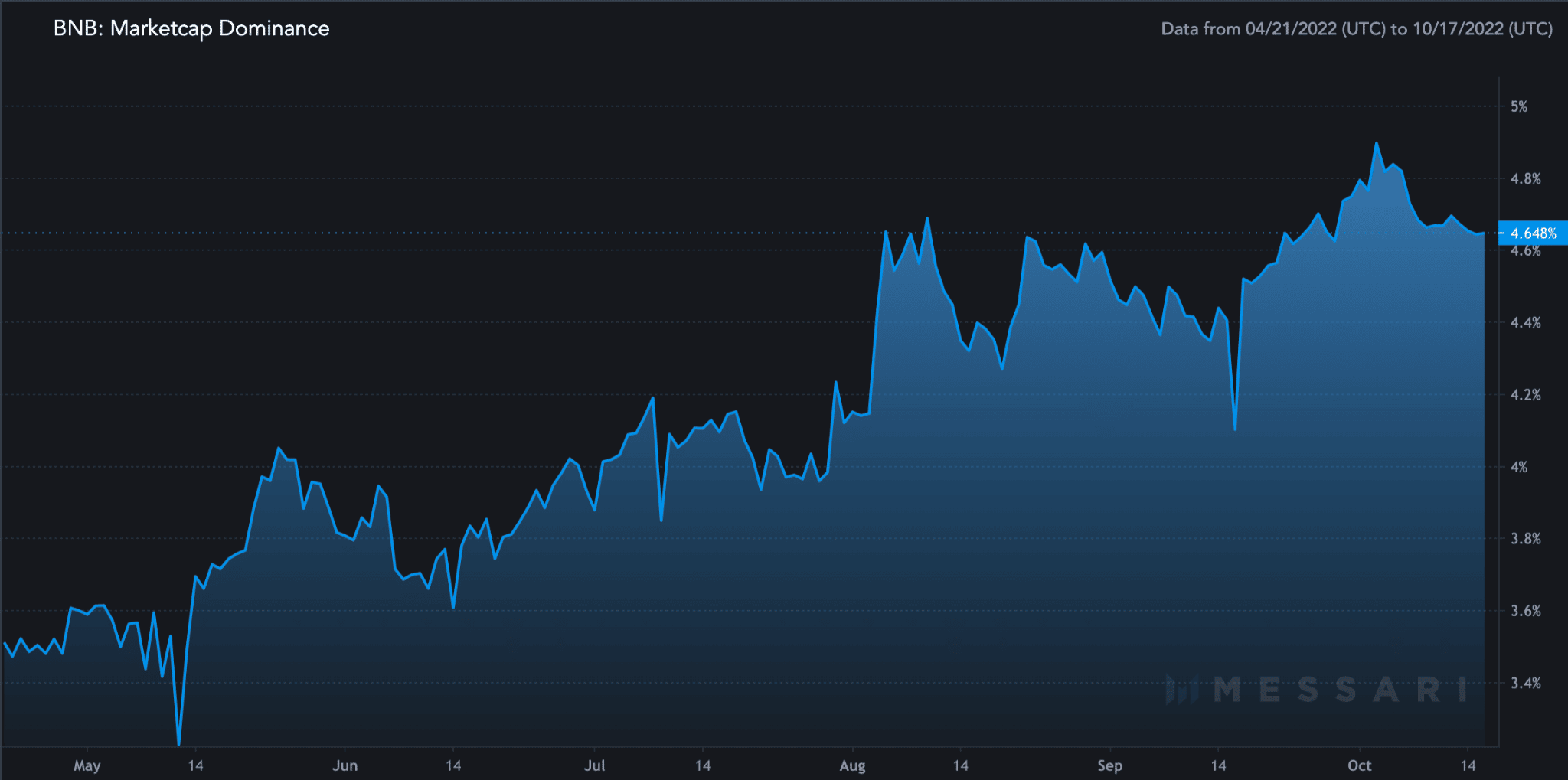Click the 4.8% y-axis label
The image size is (1568, 780).
point(1525,178)
